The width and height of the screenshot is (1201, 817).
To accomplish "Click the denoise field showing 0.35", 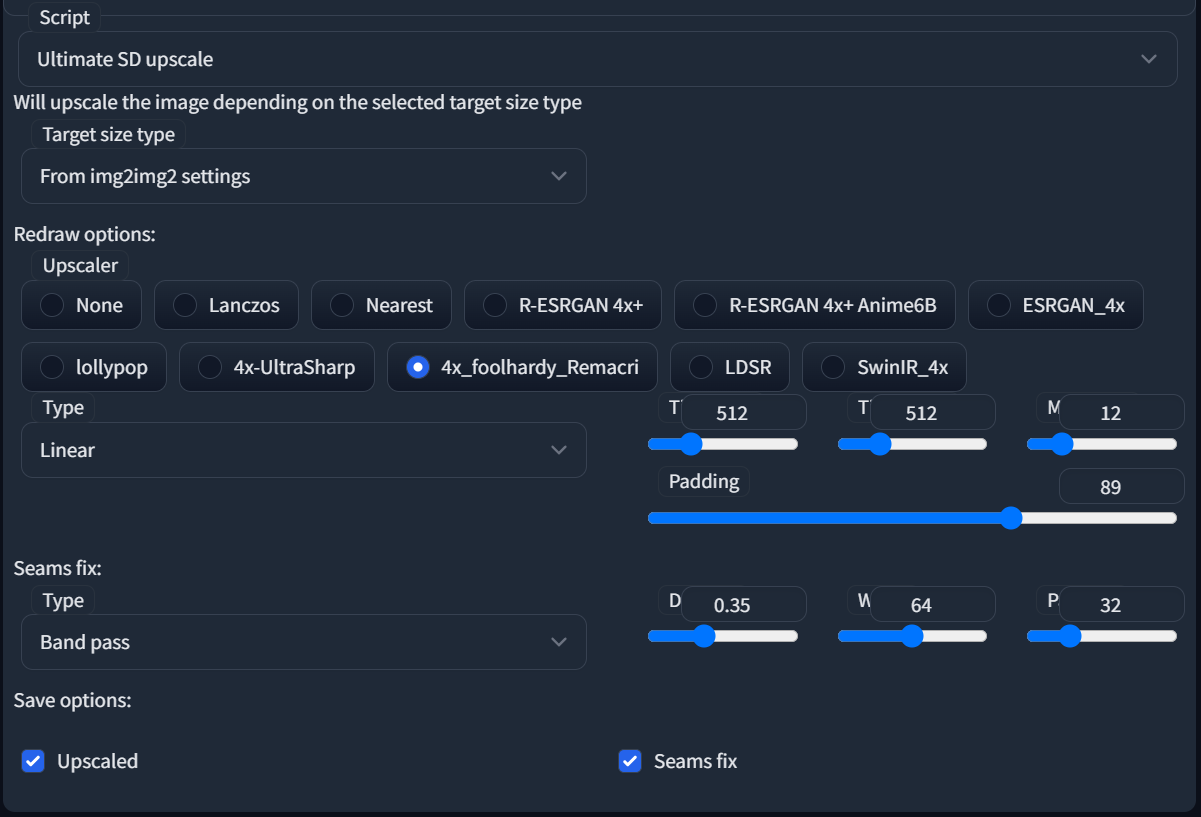I will [x=743, y=604].
